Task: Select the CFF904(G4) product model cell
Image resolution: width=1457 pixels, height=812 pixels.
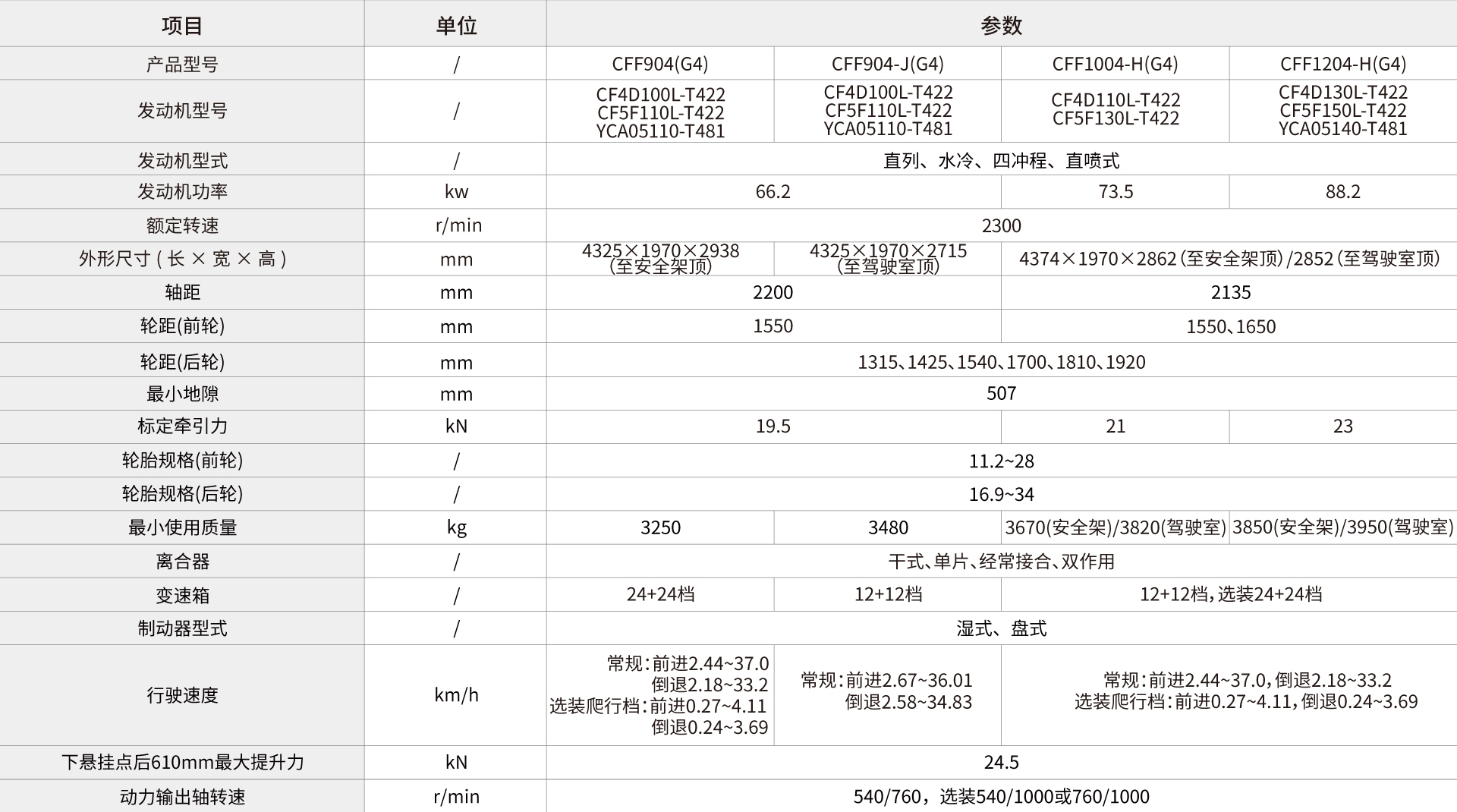Action: click(660, 64)
